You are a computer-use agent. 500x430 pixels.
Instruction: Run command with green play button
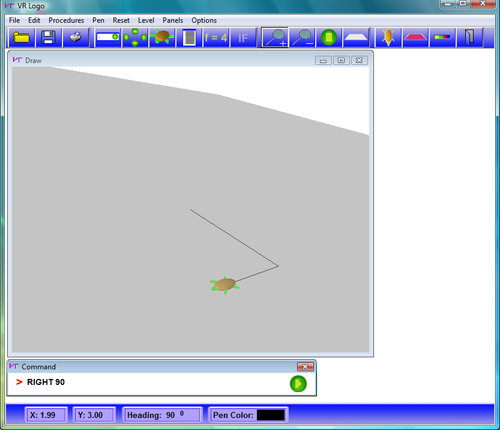tap(298, 384)
